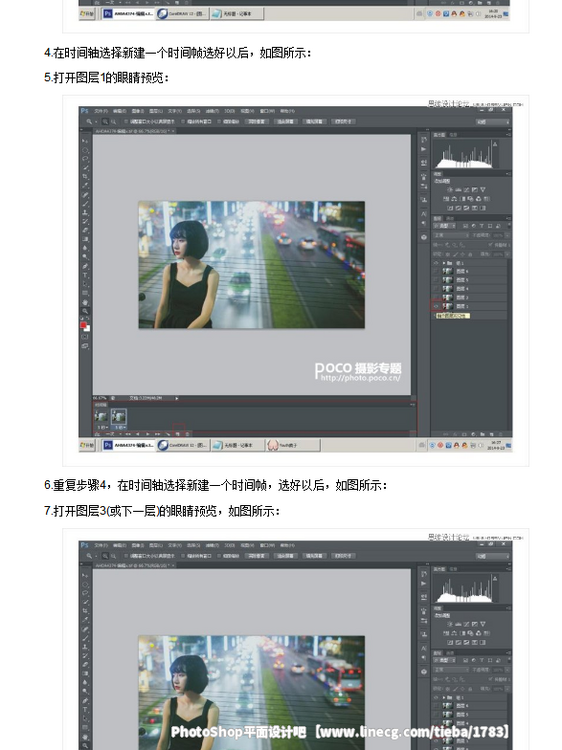
Task: Add Hue/Saturation adjustment in step-5 screenshot
Action: tap(446, 199)
